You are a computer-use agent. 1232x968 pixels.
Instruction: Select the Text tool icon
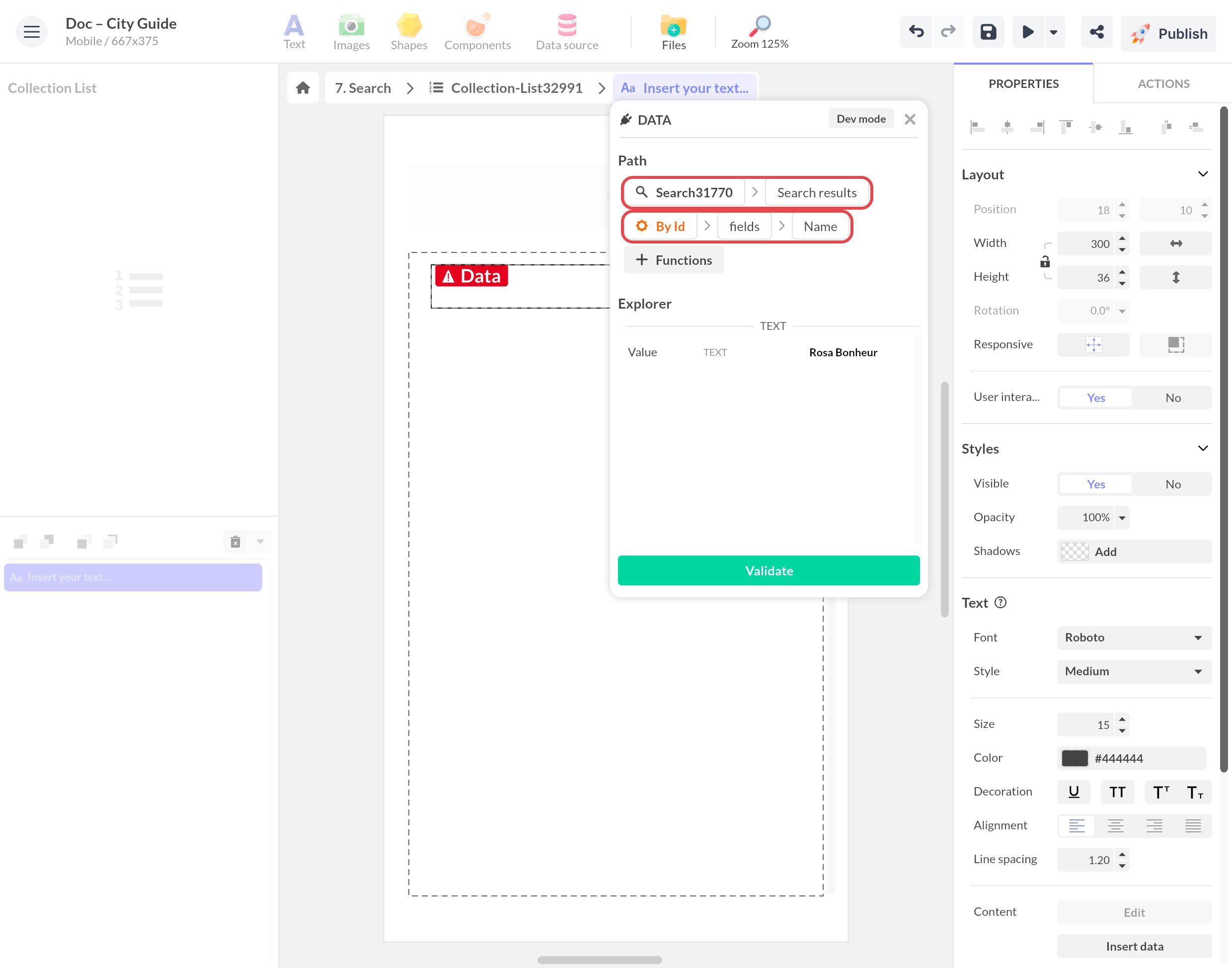click(x=294, y=32)
